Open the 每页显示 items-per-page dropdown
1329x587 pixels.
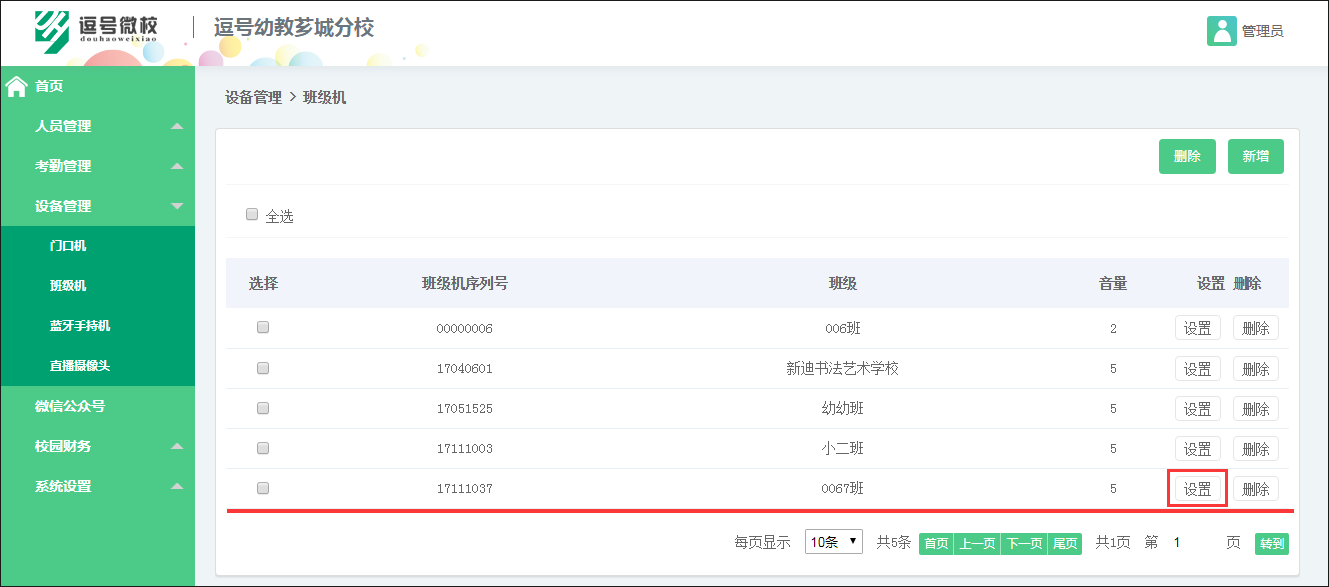[x=834, y=542]
